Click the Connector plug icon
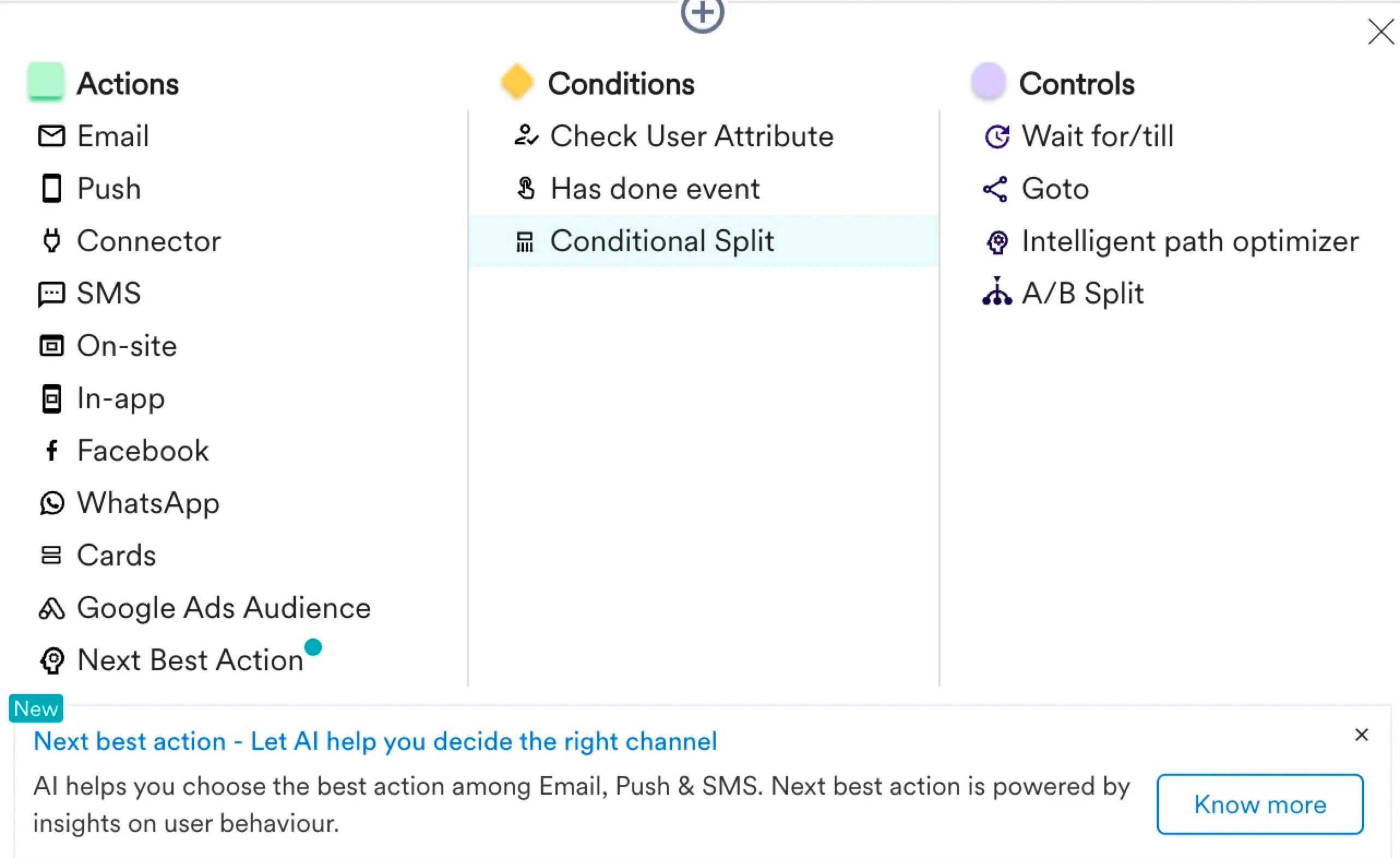Image resolution: width=1400 pixels, height=858 pixels. [x=51, y=241]
